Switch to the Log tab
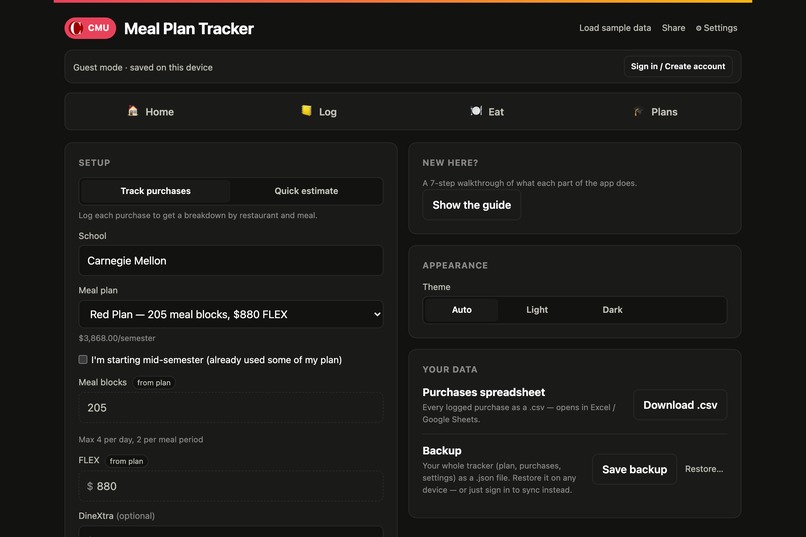The height and width of the screenshot is (537, 806). 319,112
